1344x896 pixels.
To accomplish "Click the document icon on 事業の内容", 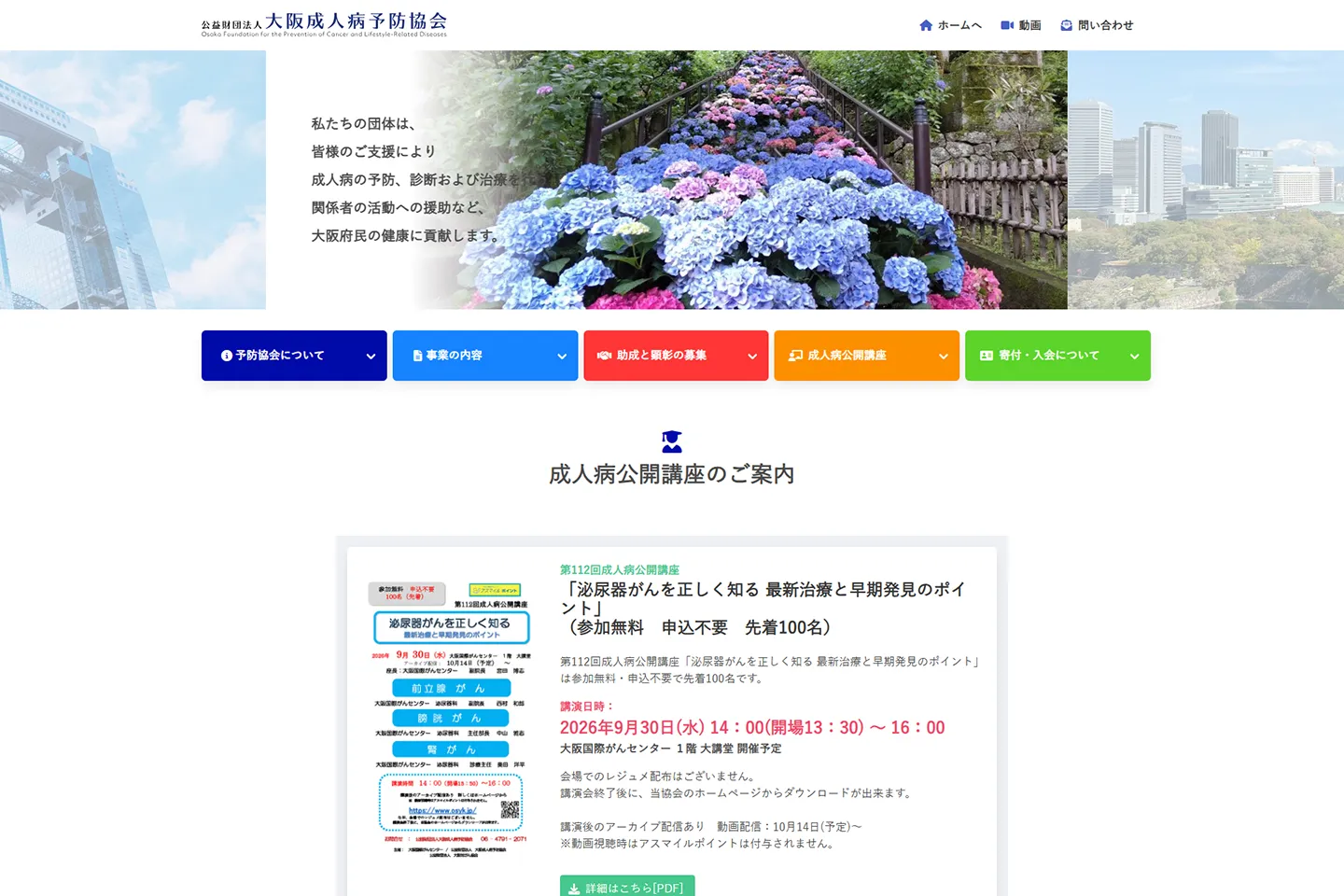I will [x=417, y=356].
